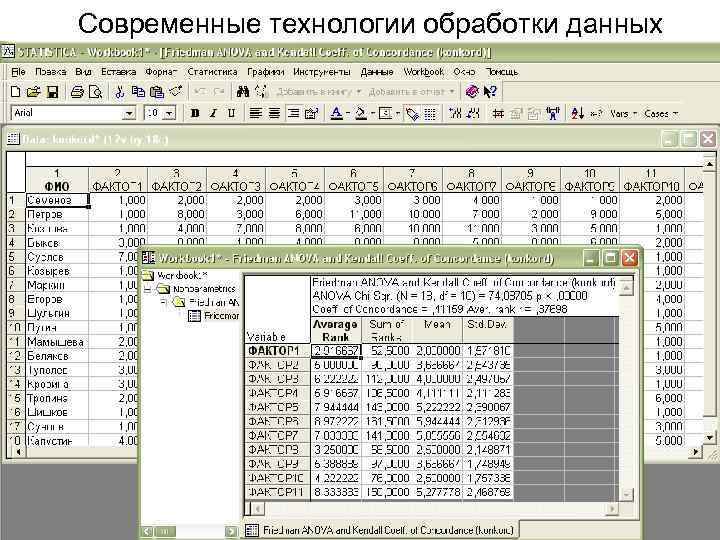Align text right

[293, 113]
